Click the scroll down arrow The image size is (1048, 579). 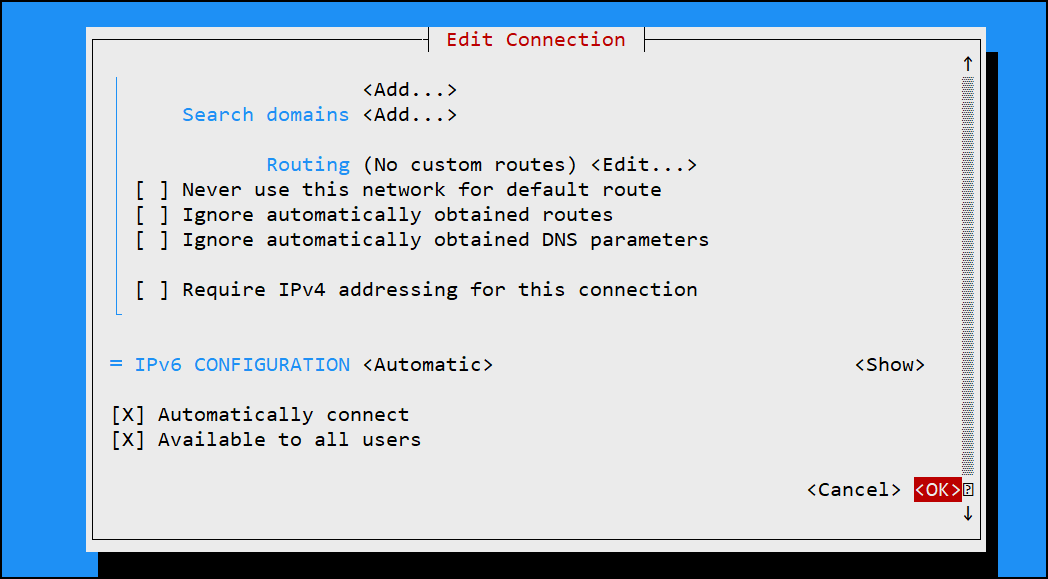pyautogui.click(x=967, y=513)
